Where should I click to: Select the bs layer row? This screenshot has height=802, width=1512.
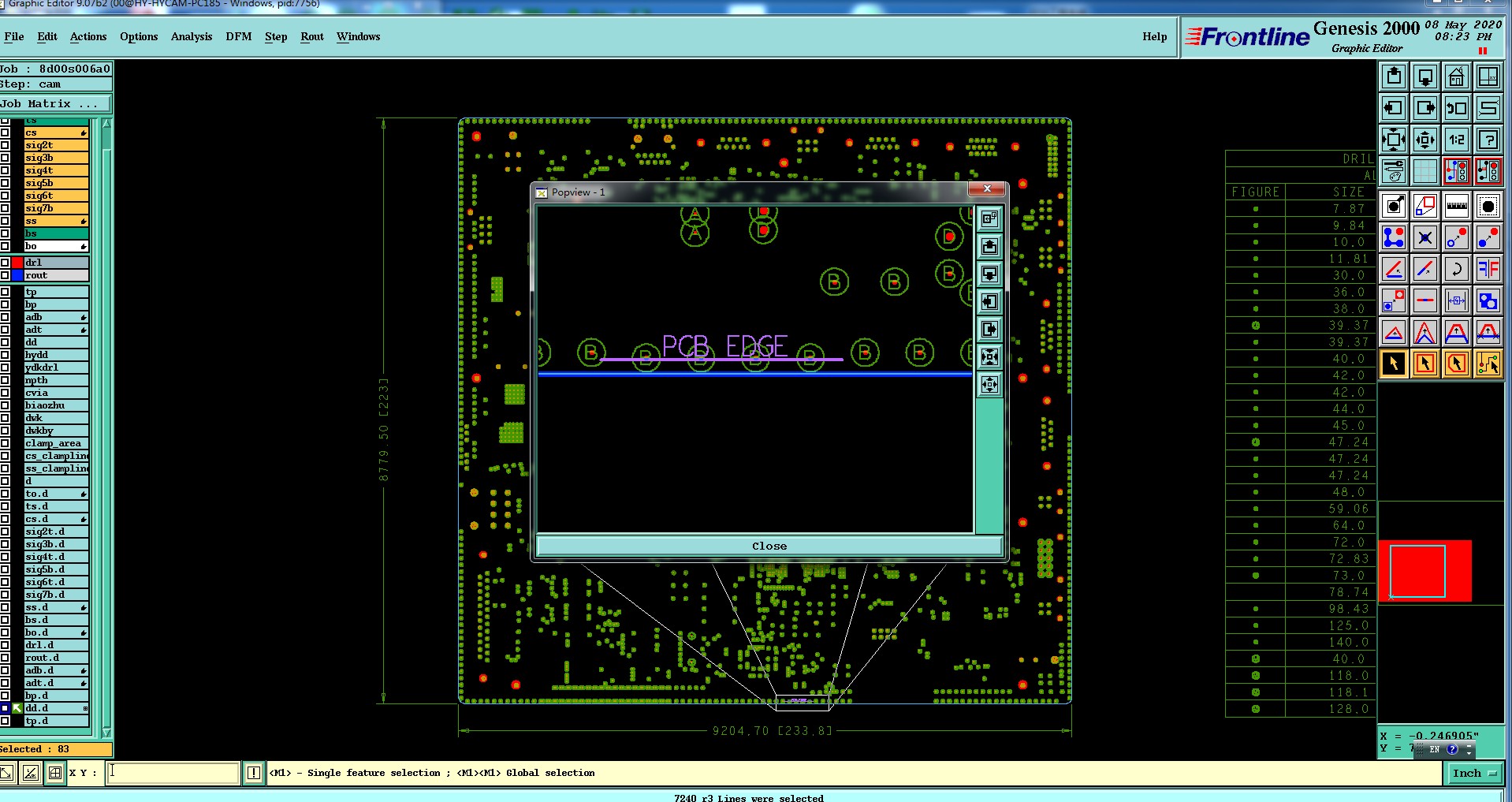[56, 233]
